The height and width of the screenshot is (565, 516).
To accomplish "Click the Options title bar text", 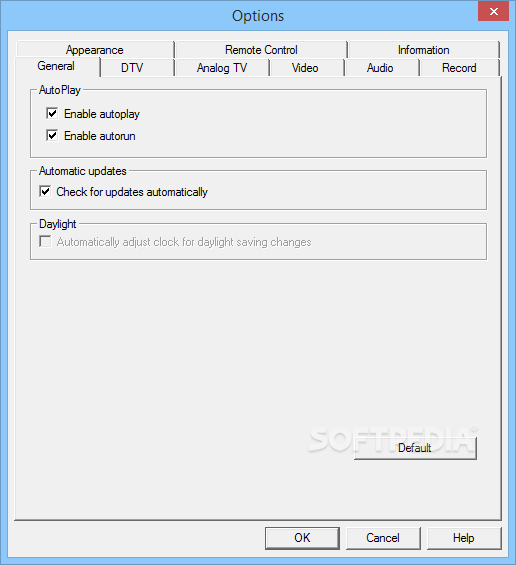I will (x=258, y=16).
